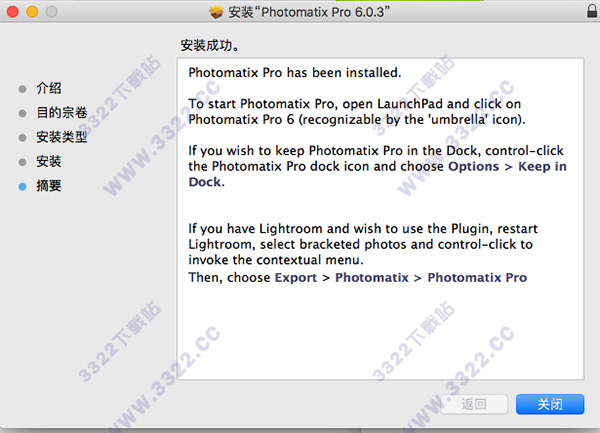Click the blue bullet beside 摘要
The image size is (600, 433).
[23, 186]
